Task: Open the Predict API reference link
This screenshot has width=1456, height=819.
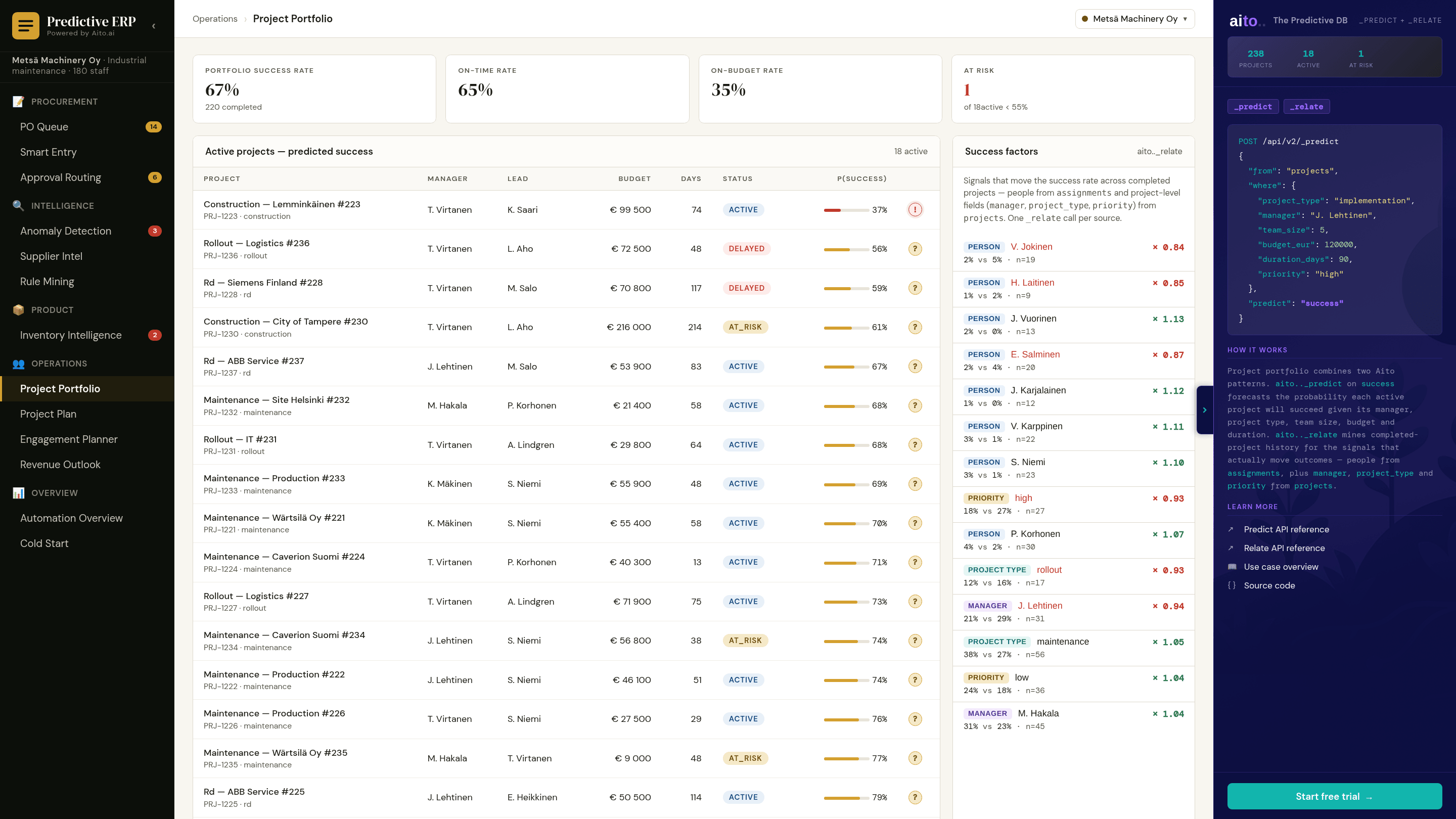Action: 1286,529
